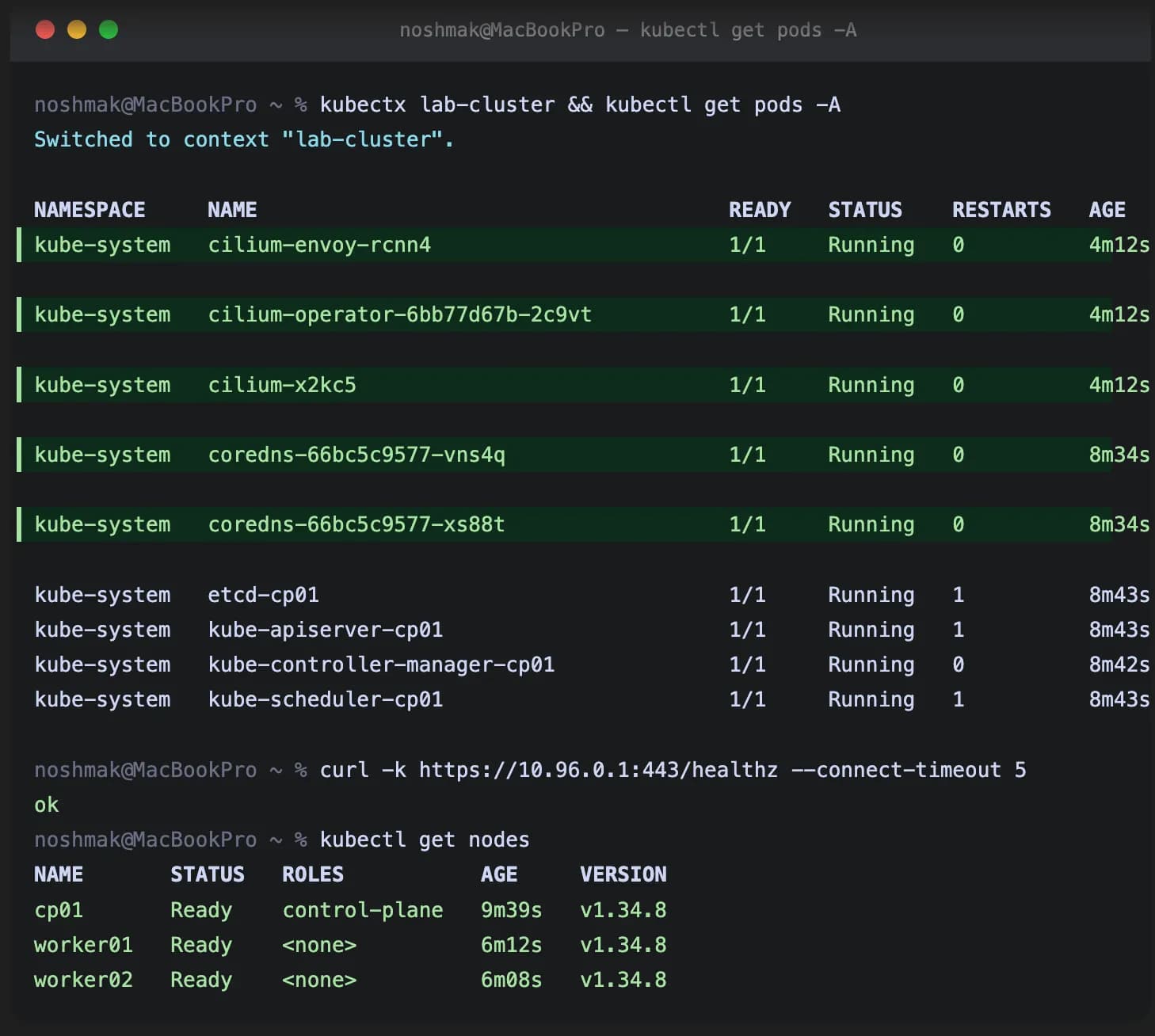Click the red close window button
Image resolution: width=1155 pixels, height=1036 pixels.
[45, 30]
